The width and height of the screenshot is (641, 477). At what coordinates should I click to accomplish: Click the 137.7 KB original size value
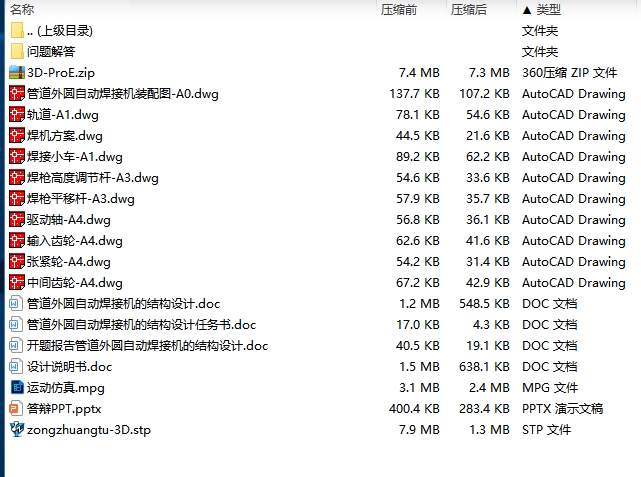click(x=414, y=94)
